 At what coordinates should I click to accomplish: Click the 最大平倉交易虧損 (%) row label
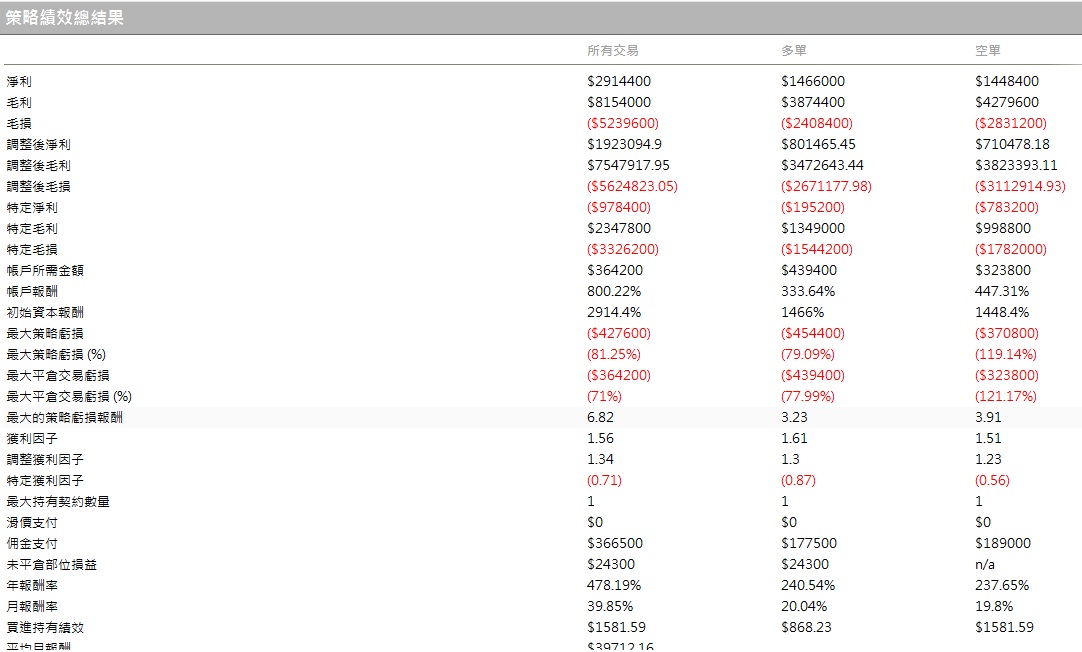(x=69, y=397)
